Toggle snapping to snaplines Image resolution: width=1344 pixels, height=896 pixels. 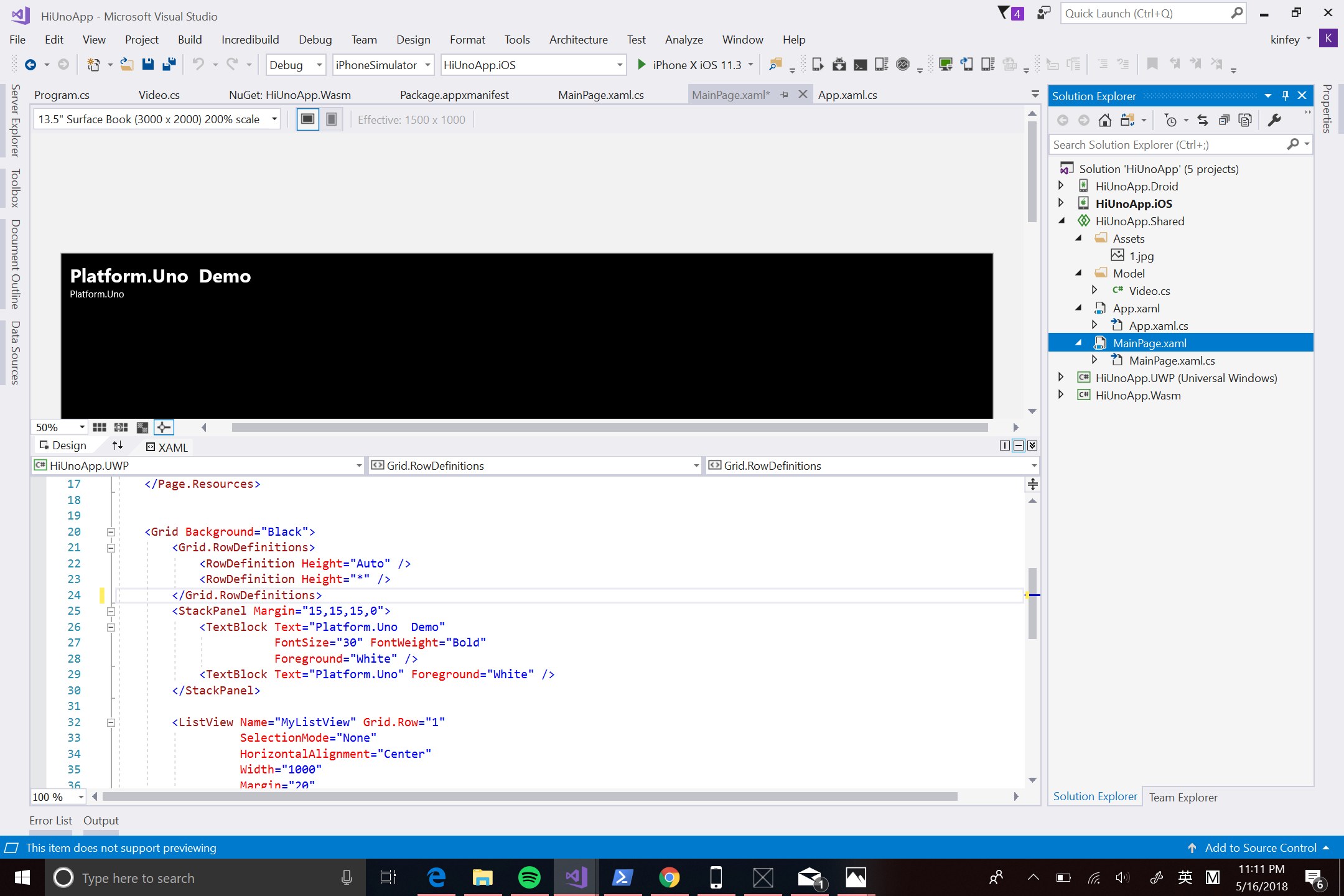tap(164, 427)
